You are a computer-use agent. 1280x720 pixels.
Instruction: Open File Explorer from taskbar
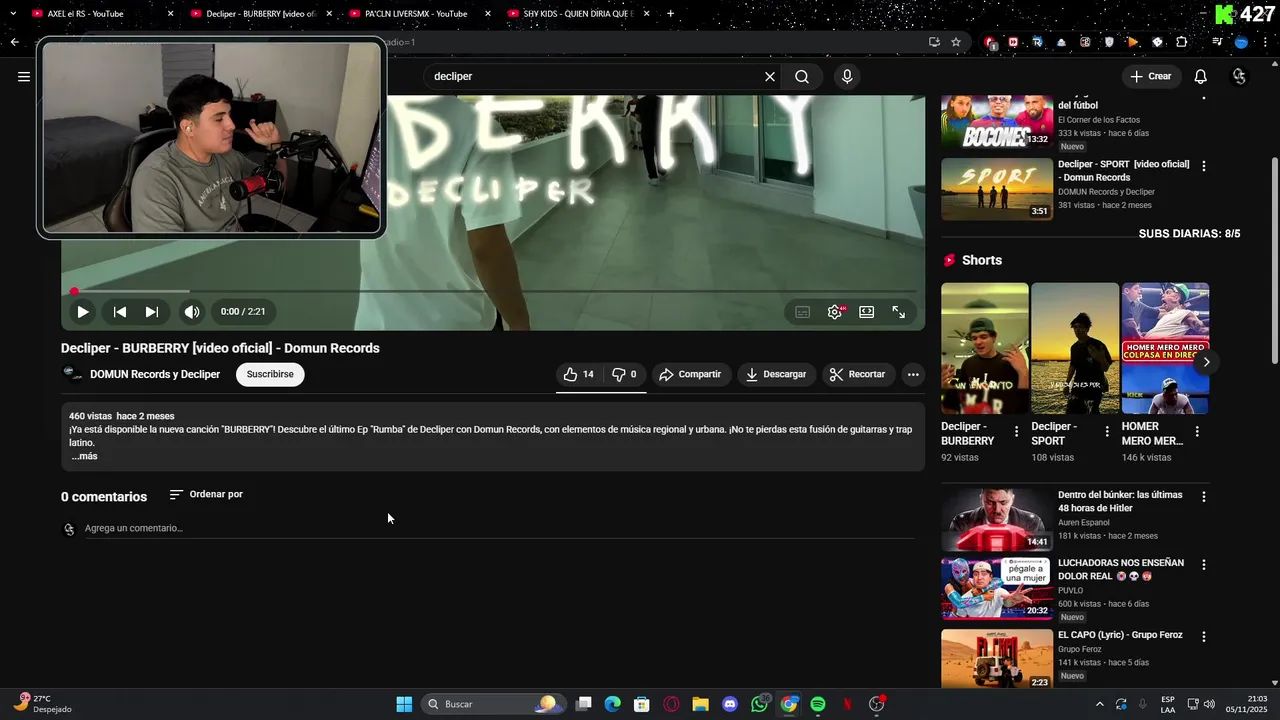tap(700, 704)
